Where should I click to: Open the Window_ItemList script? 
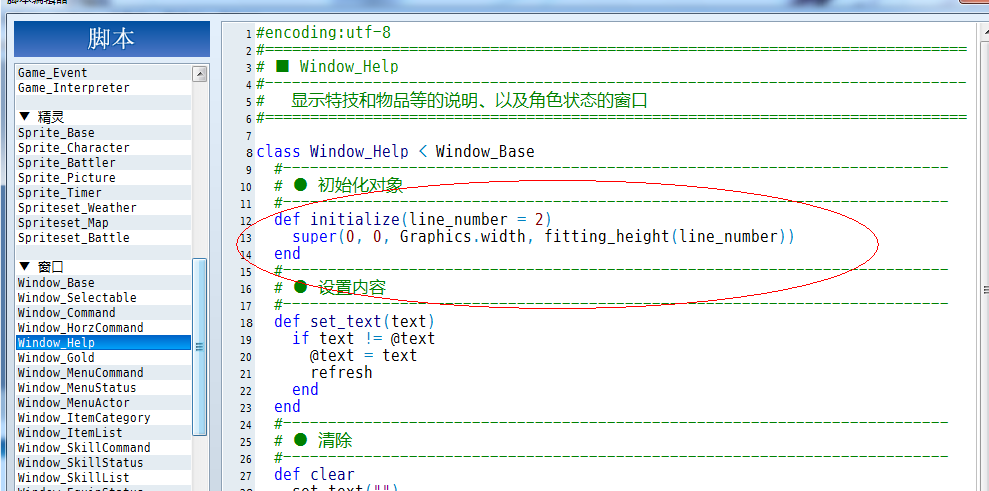pyautogui.click(x=103, y=433)
